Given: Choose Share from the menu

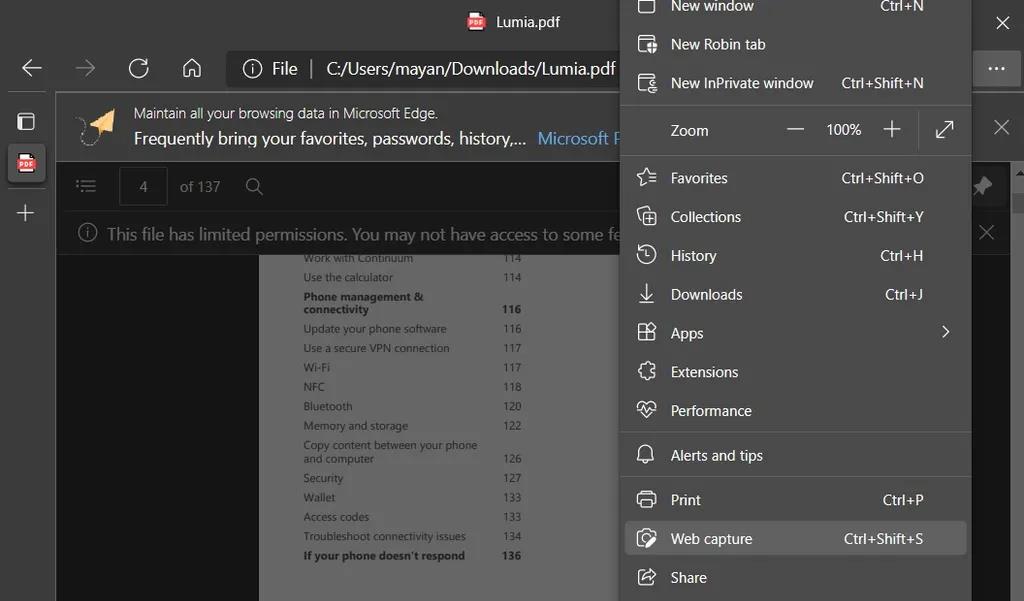Looking at the screenshot, I should (x=795, y=577).
